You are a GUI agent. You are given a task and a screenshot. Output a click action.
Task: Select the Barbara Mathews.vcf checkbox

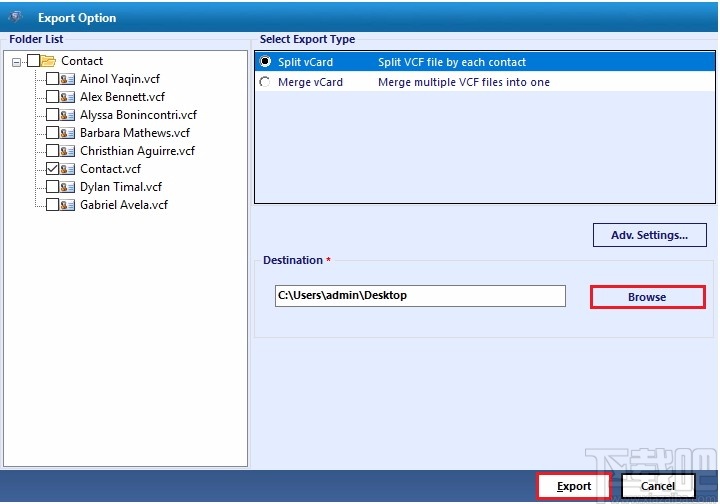tap(52, 133)
